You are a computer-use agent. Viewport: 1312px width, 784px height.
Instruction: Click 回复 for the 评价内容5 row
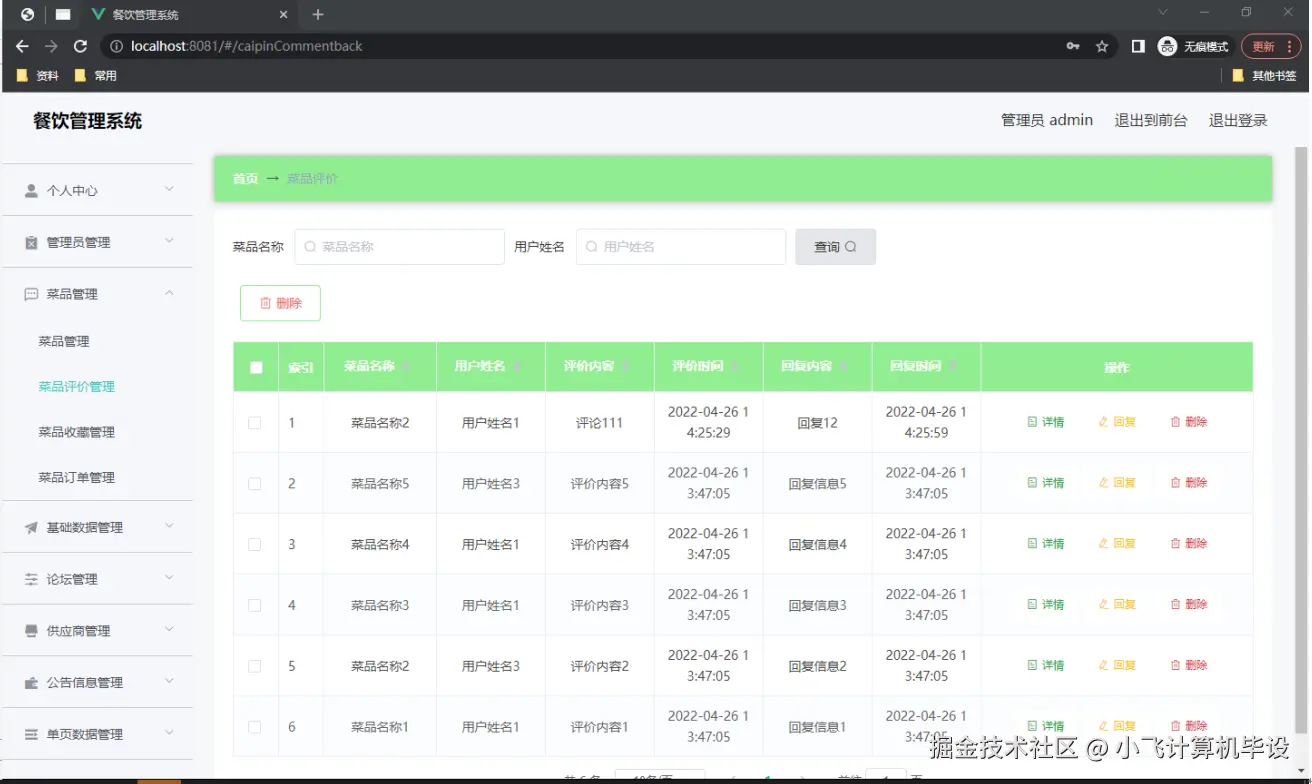(1118, 483)
